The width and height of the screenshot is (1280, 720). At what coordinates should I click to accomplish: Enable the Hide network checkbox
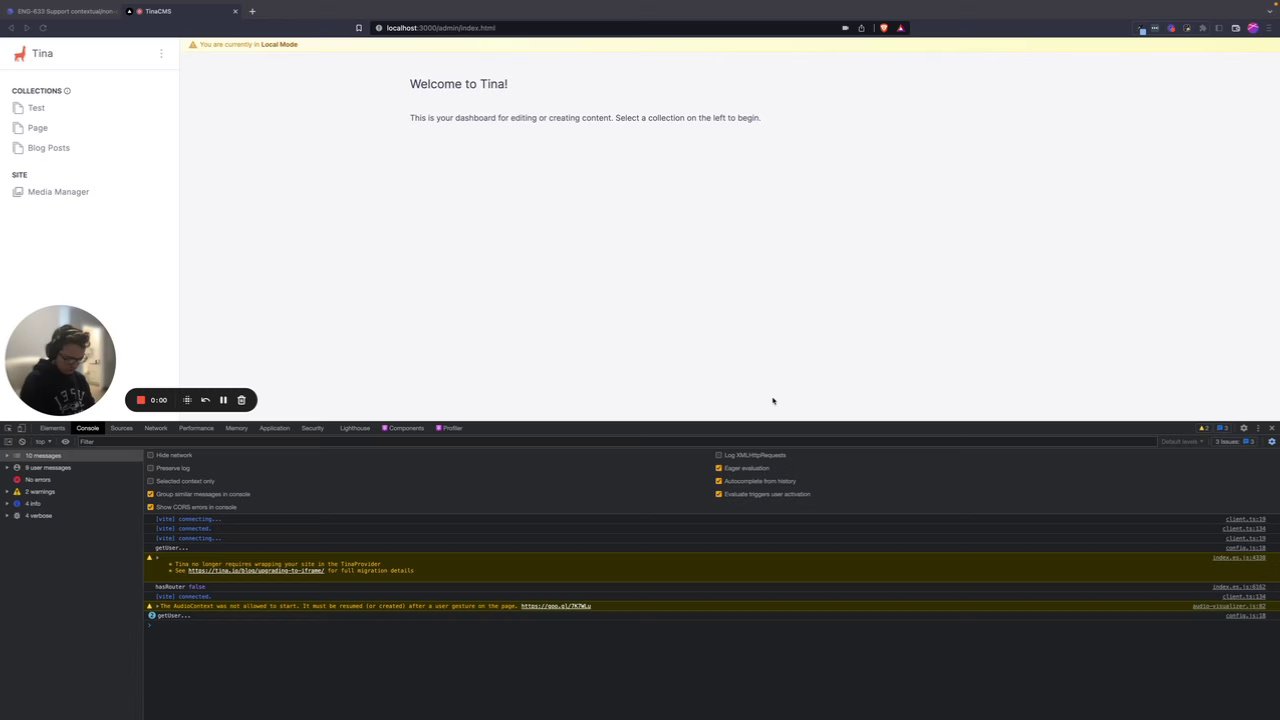point(150,455)
